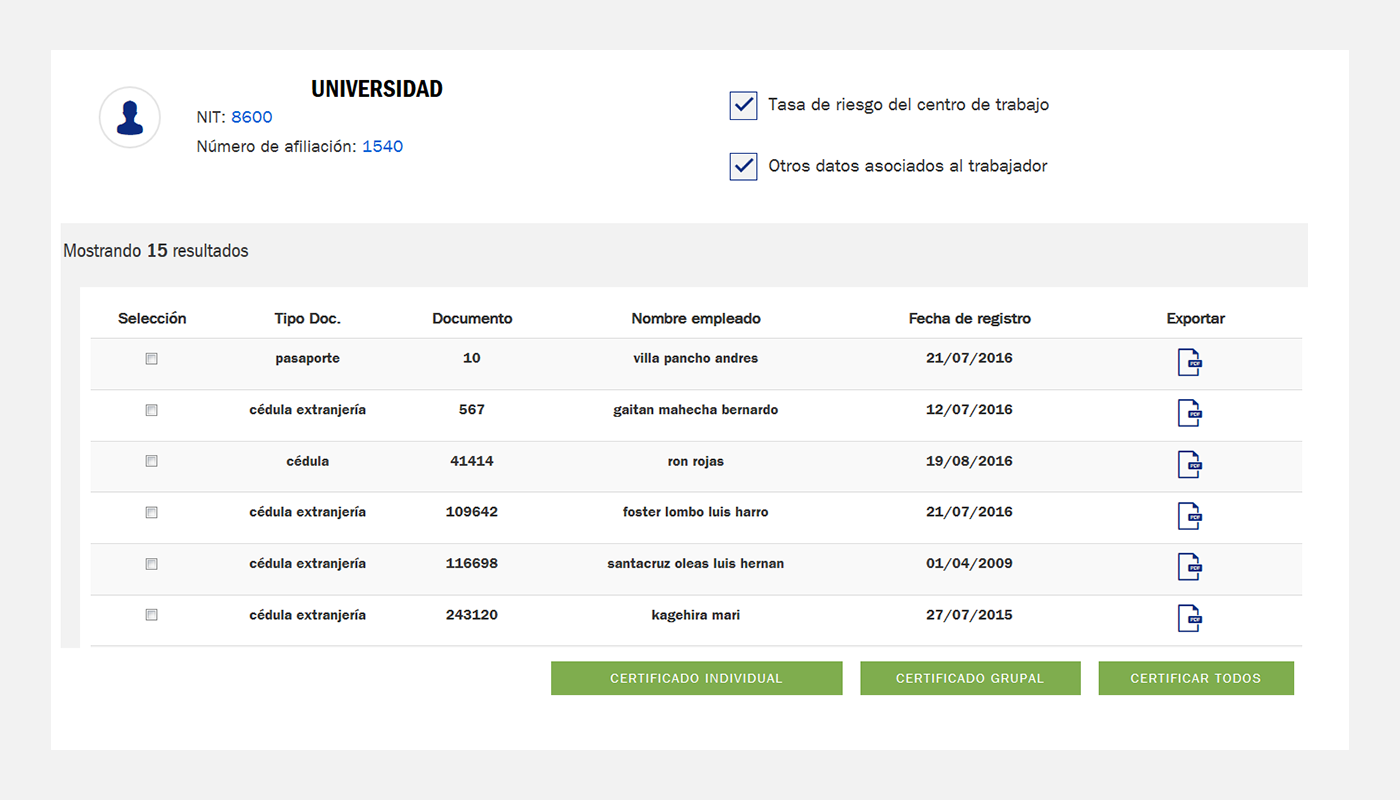
Task: Select employee ron rojas checkbox
Action: (x=152, y=461)
